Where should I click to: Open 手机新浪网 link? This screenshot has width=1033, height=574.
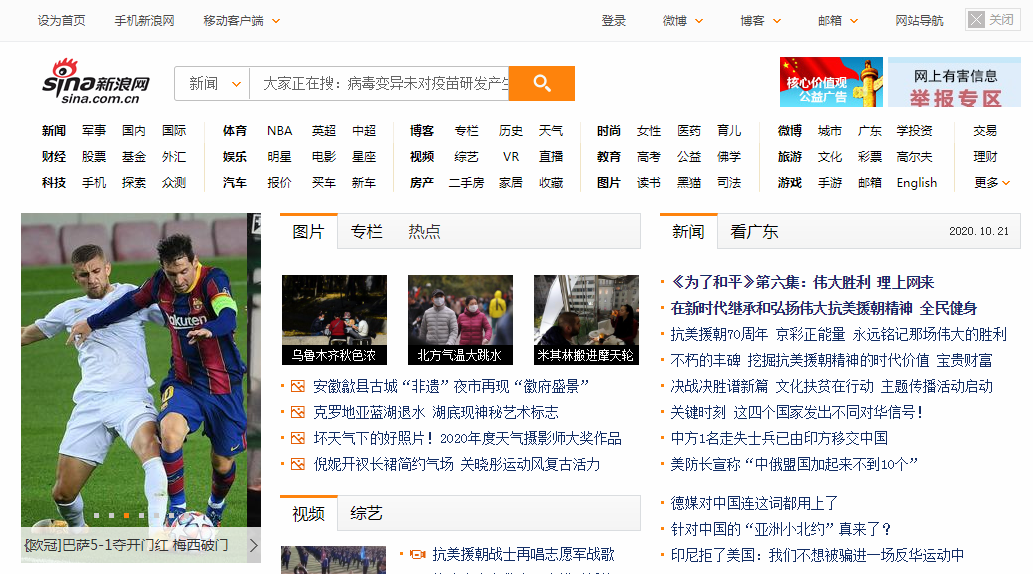click(144, 21)
